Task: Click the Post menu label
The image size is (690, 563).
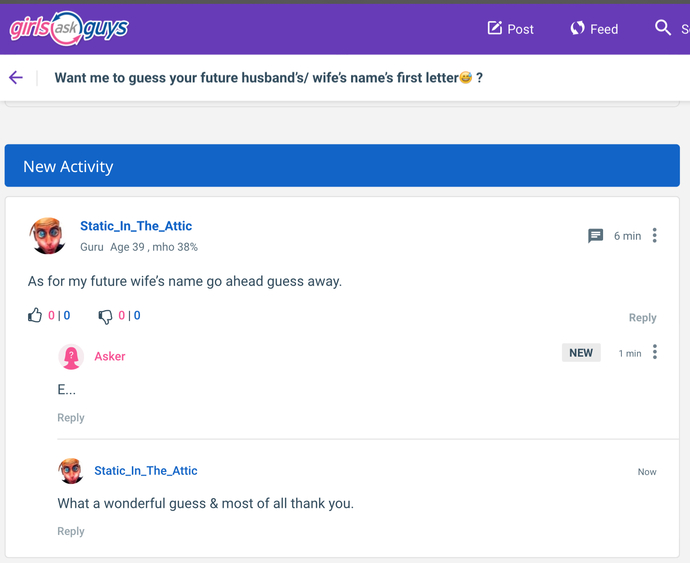Action: (x=521, y=29)
